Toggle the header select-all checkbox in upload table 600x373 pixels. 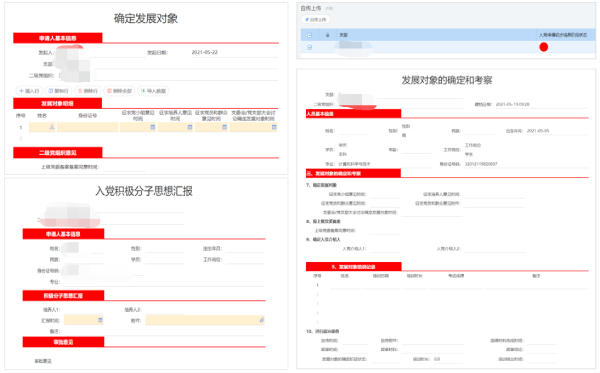tap(310, 35)
